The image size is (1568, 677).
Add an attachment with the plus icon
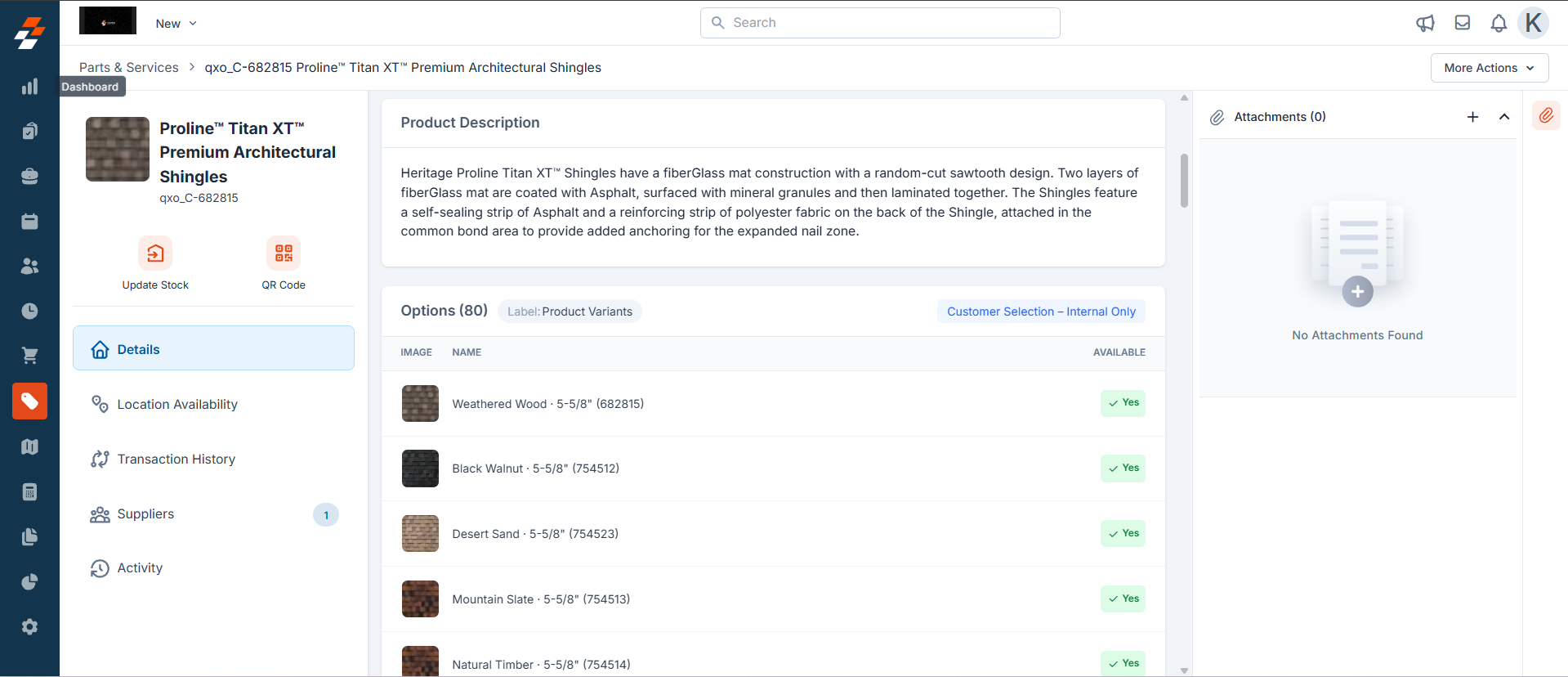tap(1472, 117)
